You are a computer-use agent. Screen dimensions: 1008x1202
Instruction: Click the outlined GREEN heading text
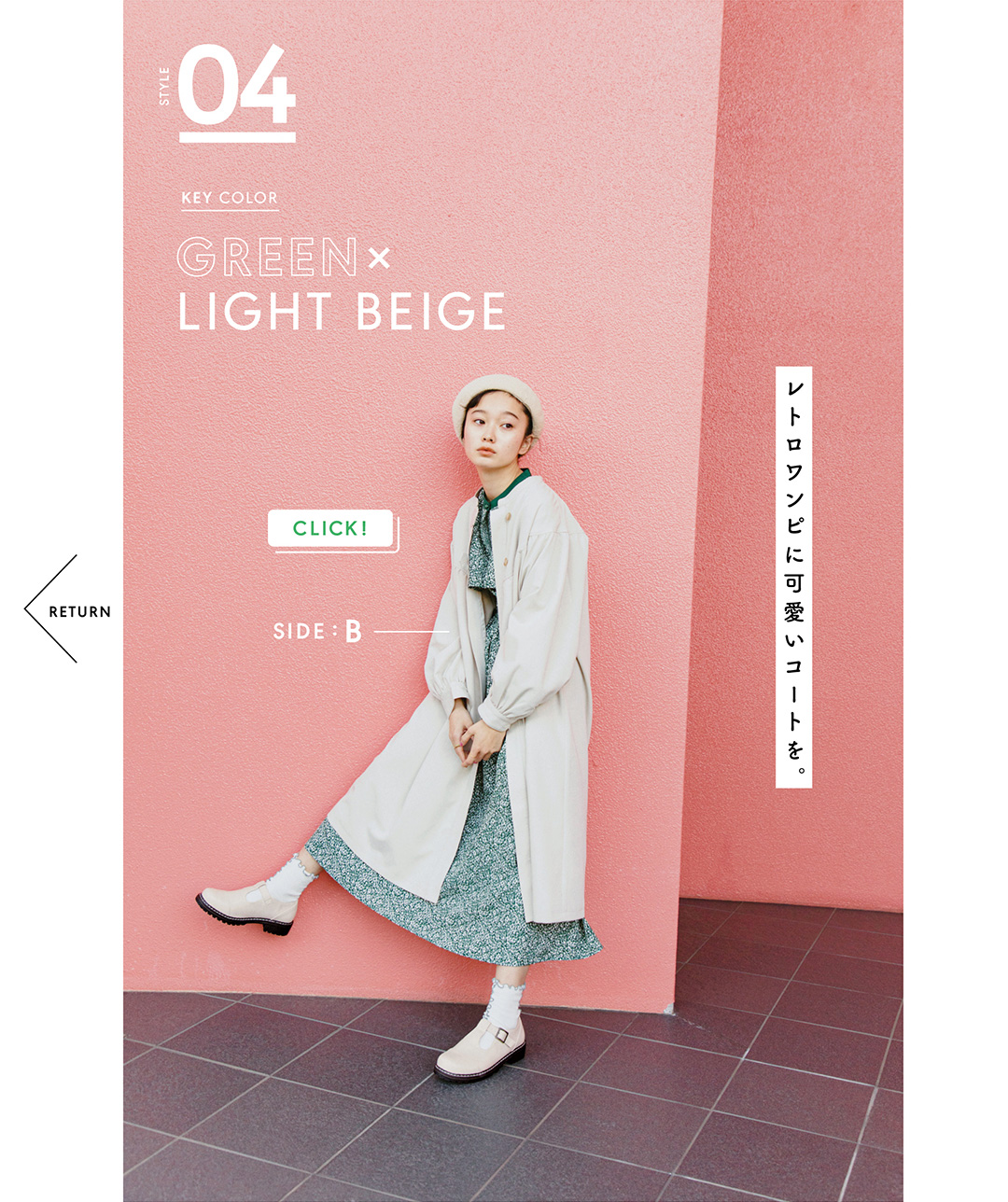click(268, 258)
